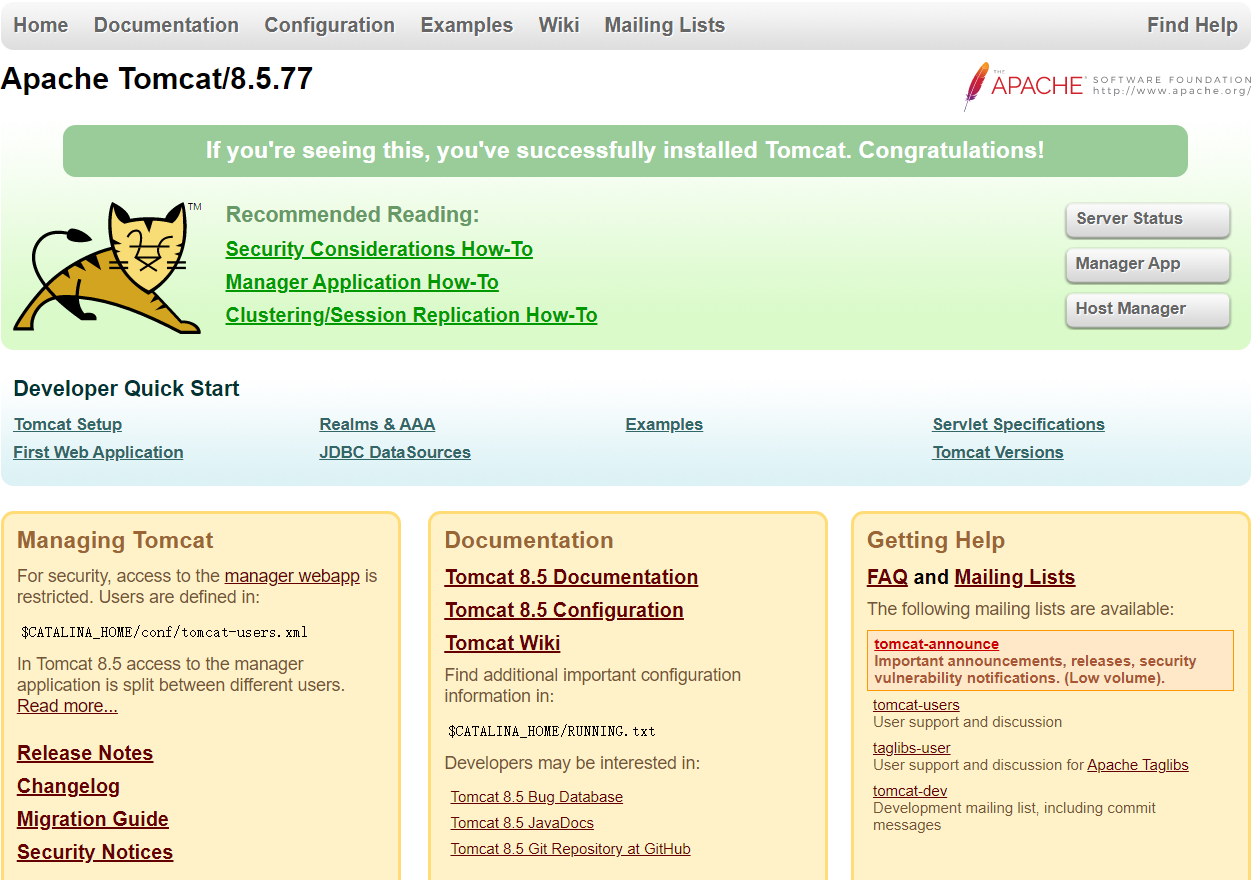Open the taglibs-user mailing list link
Viewport: 1251px width, 880px height.
(x=911, y=748)
